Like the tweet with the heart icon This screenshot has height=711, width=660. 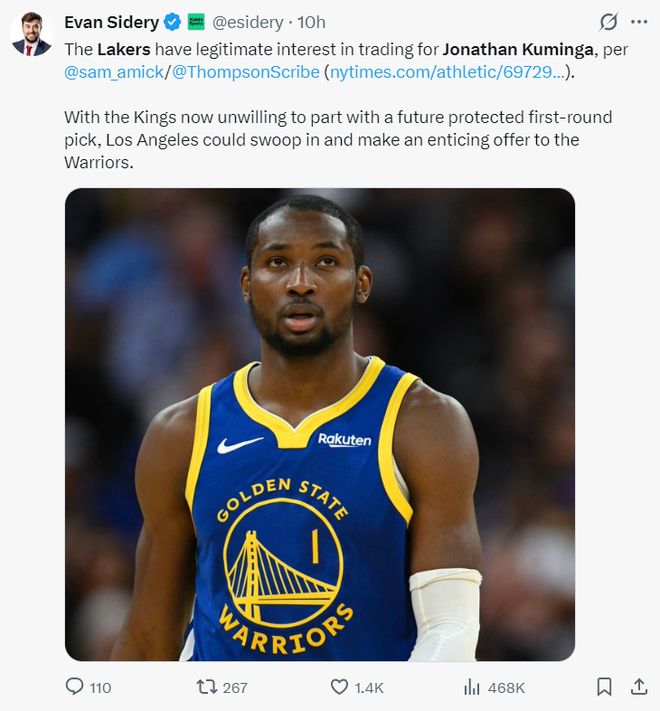(339, 687)
